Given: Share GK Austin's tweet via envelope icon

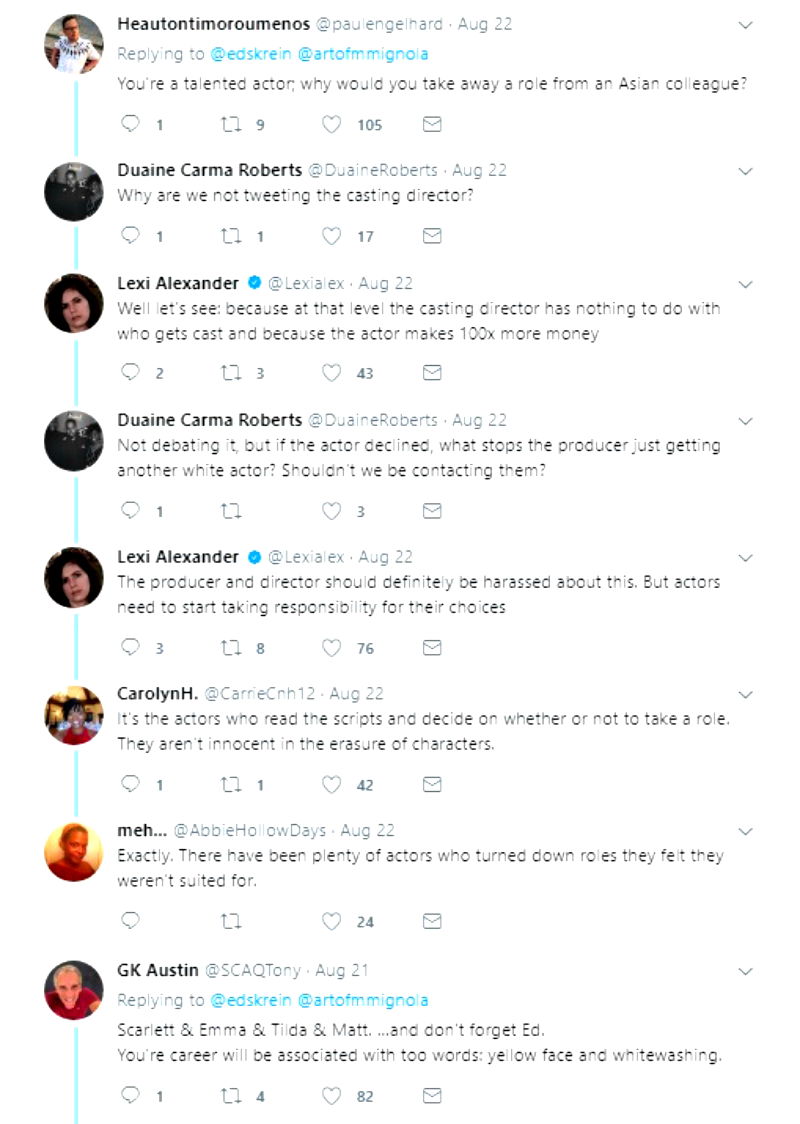Looking at the screenshot, I should pyautogui.click(x=432, y=1096).
